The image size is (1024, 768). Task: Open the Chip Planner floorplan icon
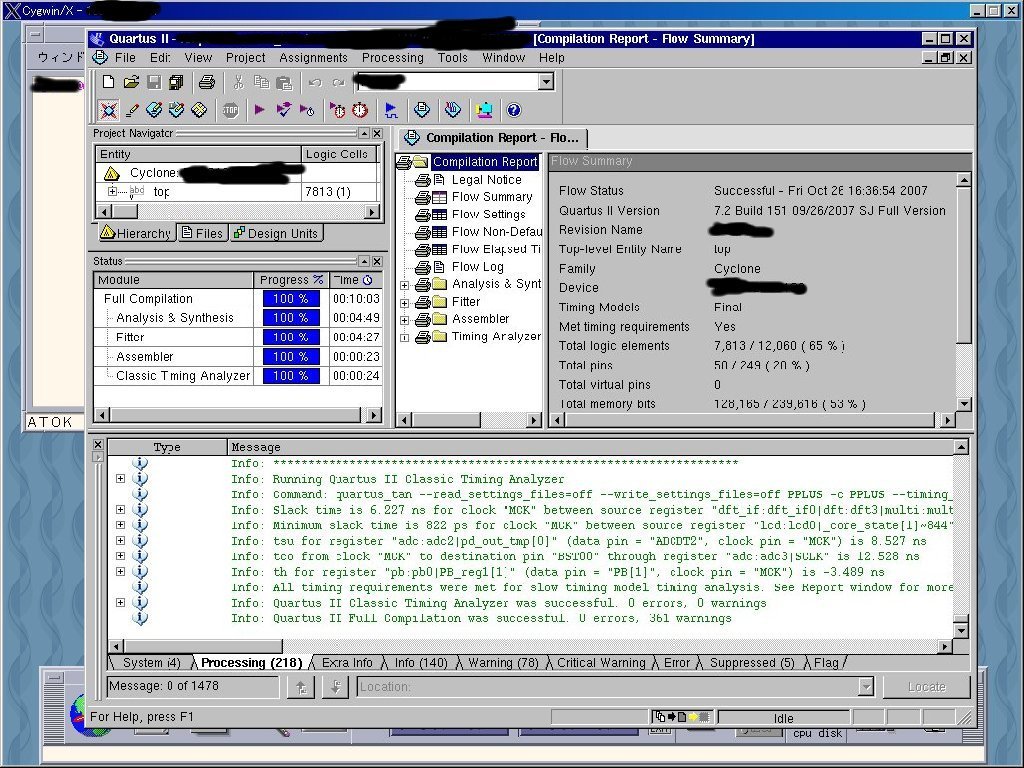click(x=199, y=110)
